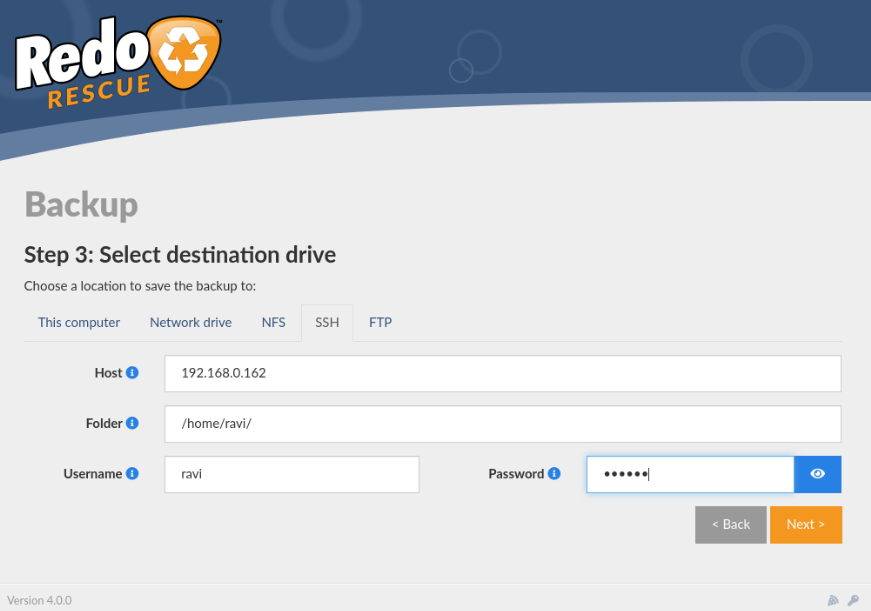Proceed with the Next button
Screen dimensions: 871x611
(x=805, y=524)
